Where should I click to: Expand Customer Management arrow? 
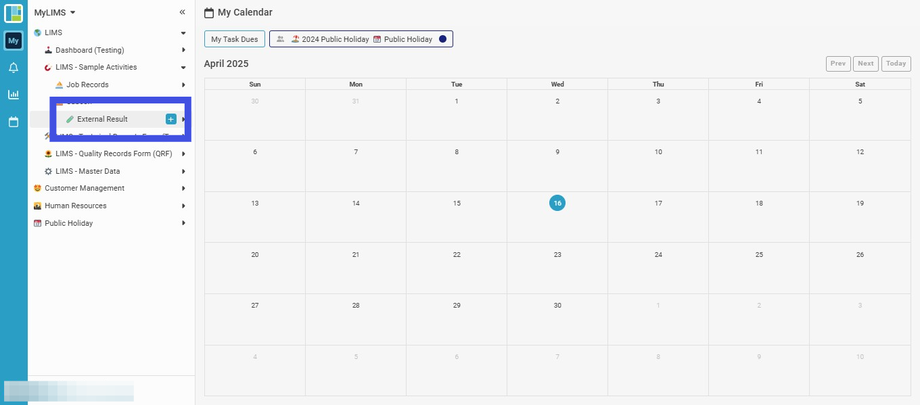184,188
